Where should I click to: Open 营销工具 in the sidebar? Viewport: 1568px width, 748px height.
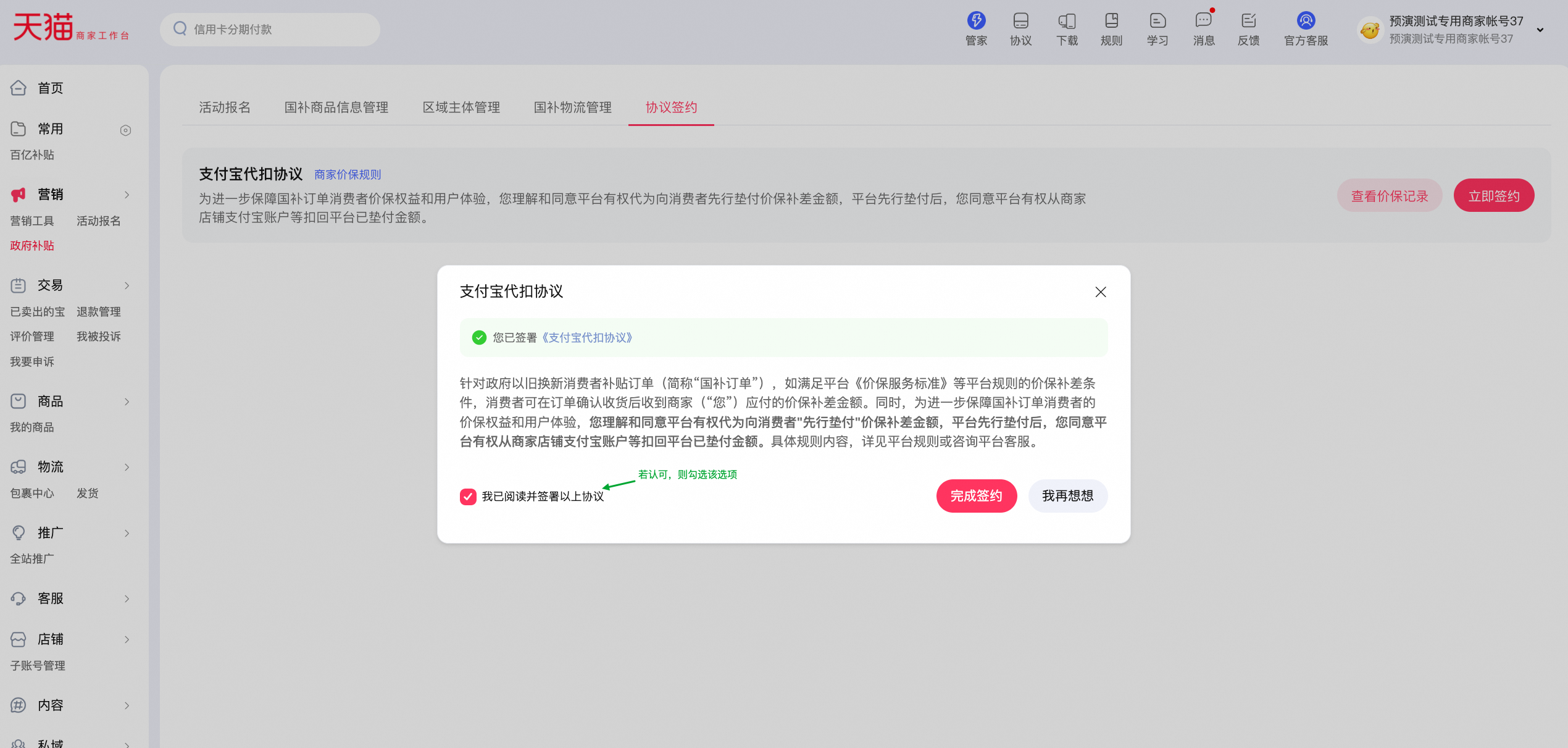(x=32, y=221)
